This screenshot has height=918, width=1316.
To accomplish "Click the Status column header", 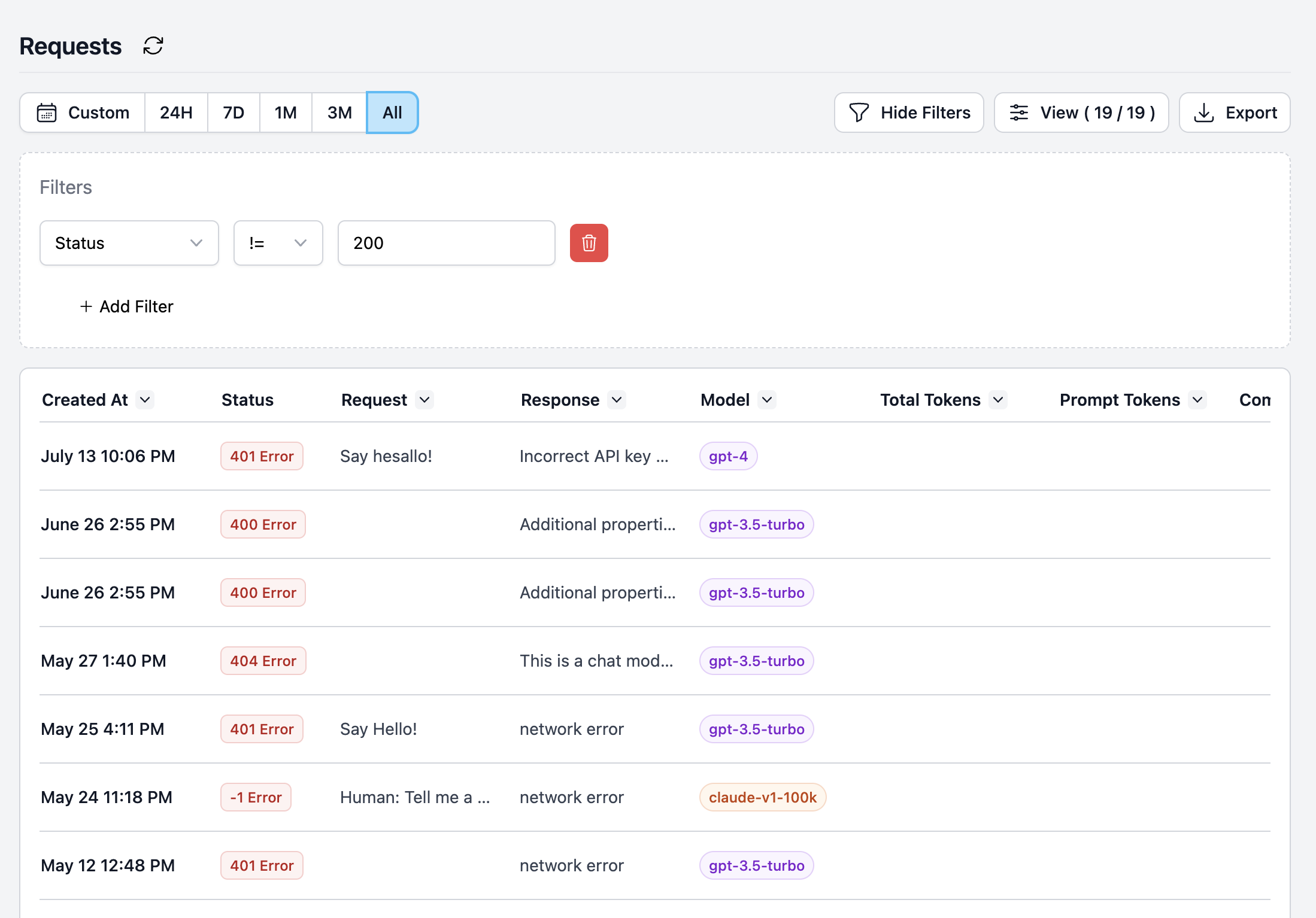I will click(247, 400).
